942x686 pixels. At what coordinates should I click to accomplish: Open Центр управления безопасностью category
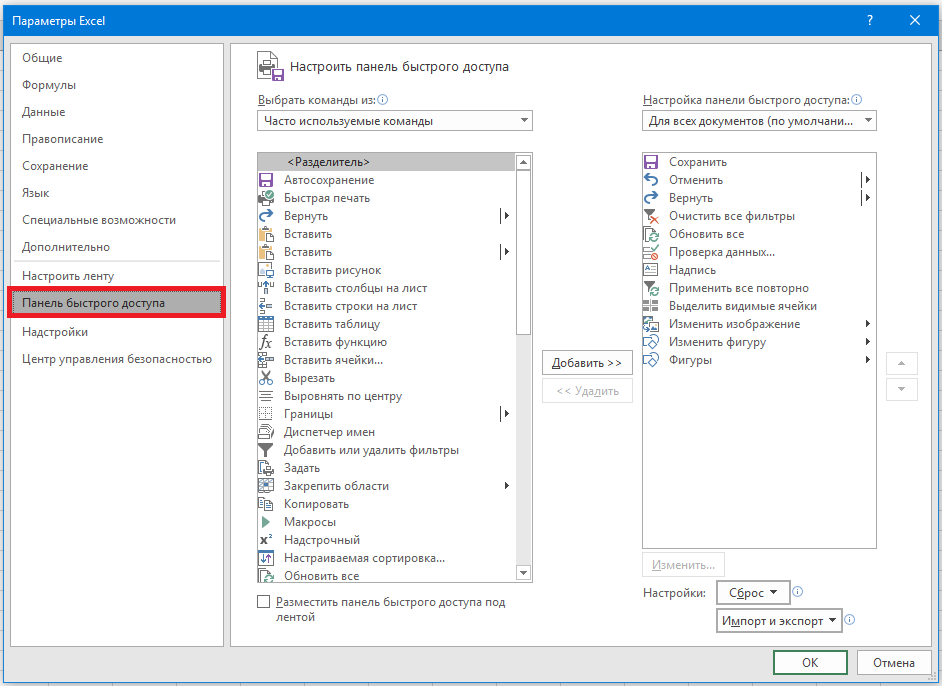pyautogui.click(x=117, y=359)
